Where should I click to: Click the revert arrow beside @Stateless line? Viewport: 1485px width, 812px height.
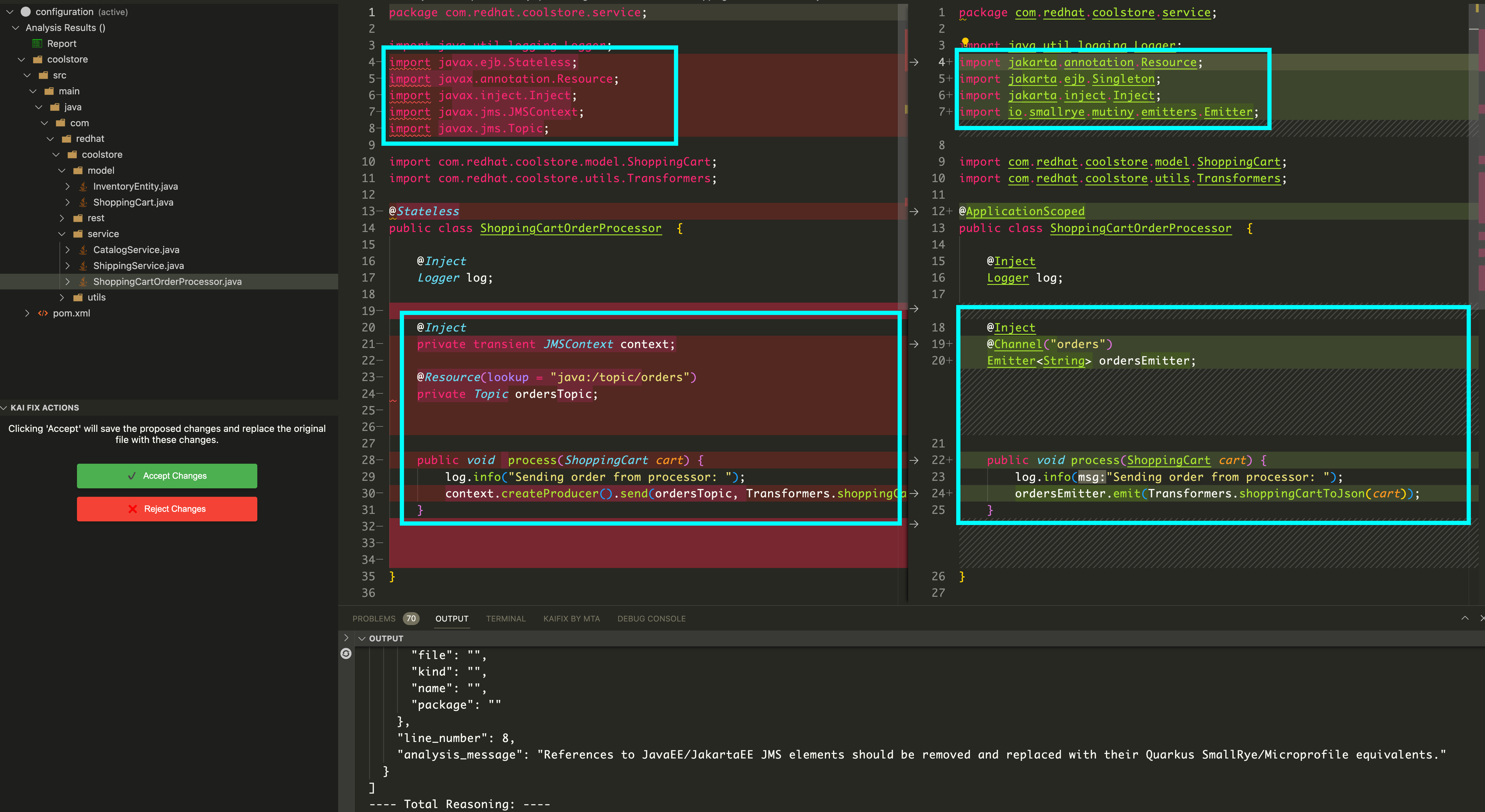914,212
